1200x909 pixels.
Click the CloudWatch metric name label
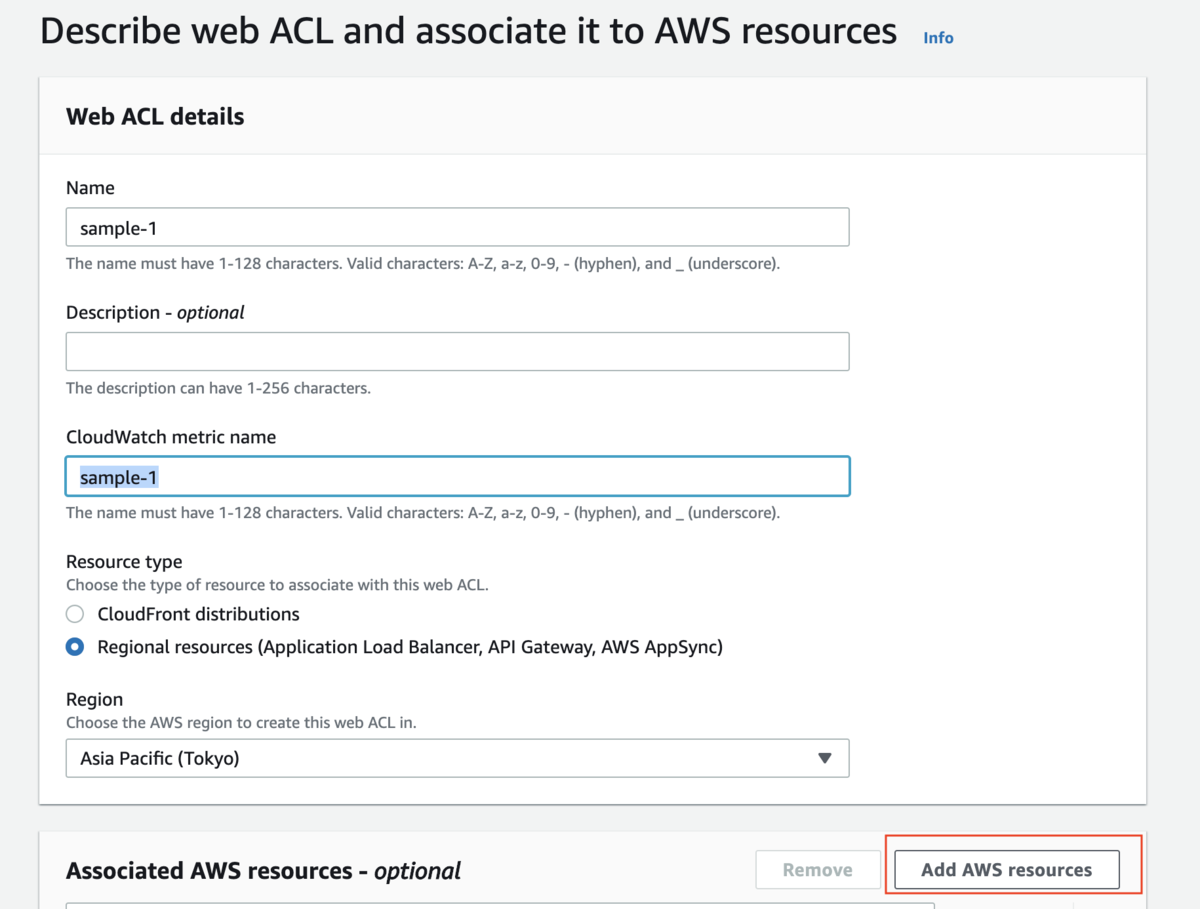[171, 437]
